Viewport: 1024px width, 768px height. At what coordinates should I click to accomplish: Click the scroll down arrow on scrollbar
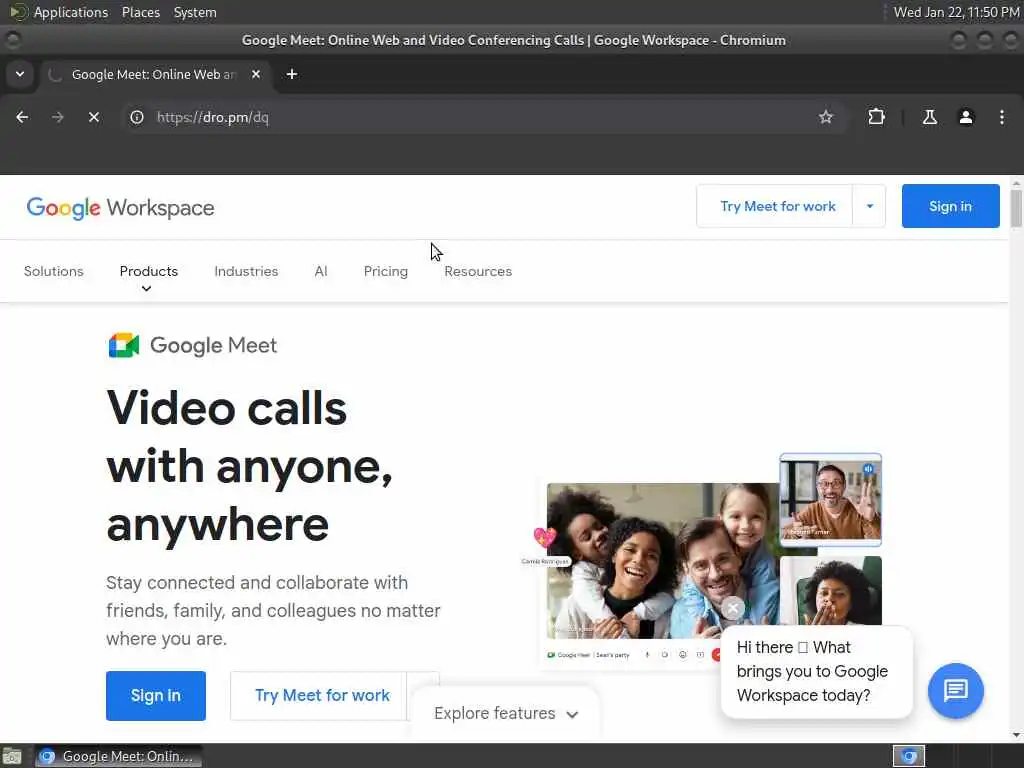click(x=1016, y=735)
